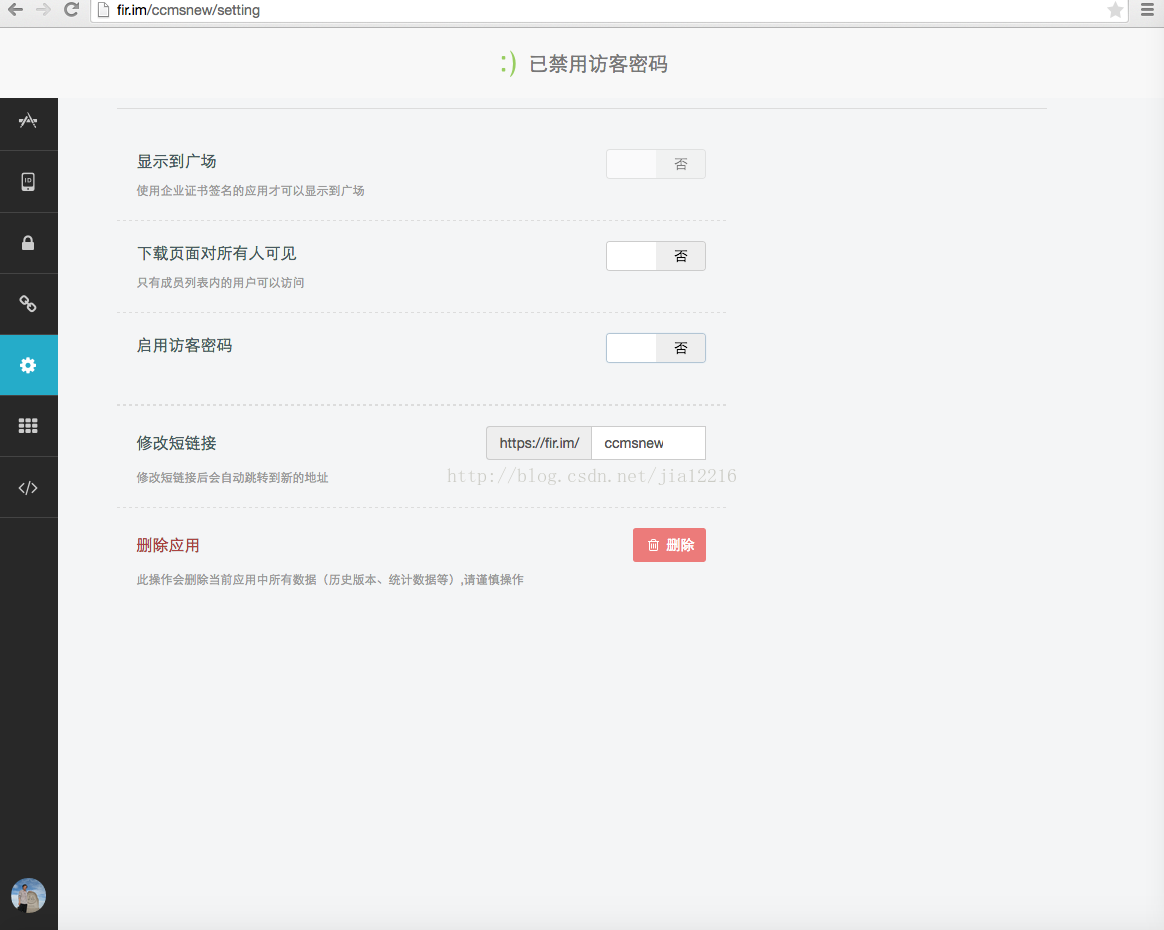Open the link chain sidebar icon
Screen dimensions: 1164x930
point(28,304)
